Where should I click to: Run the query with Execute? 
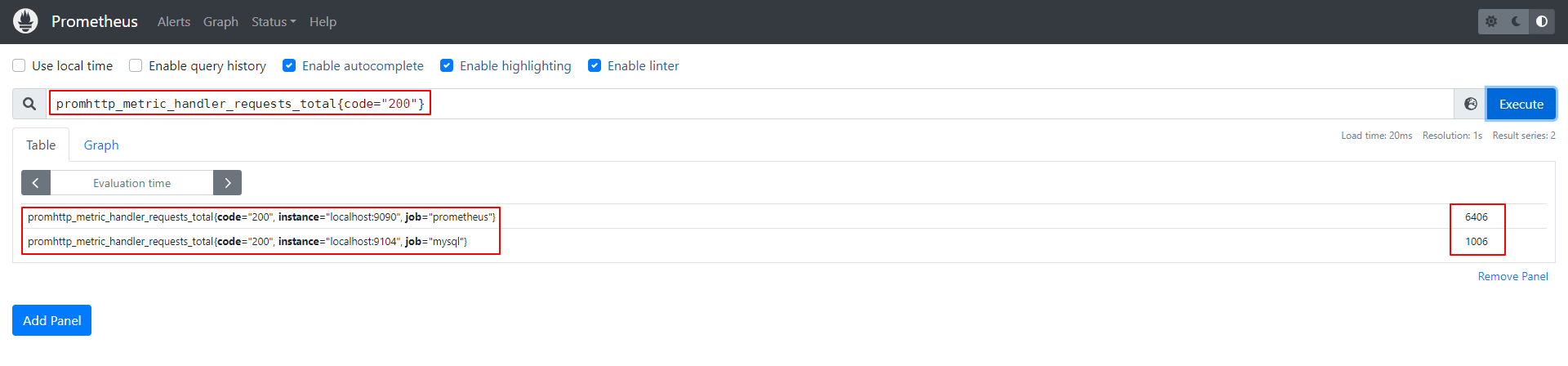1521,104
